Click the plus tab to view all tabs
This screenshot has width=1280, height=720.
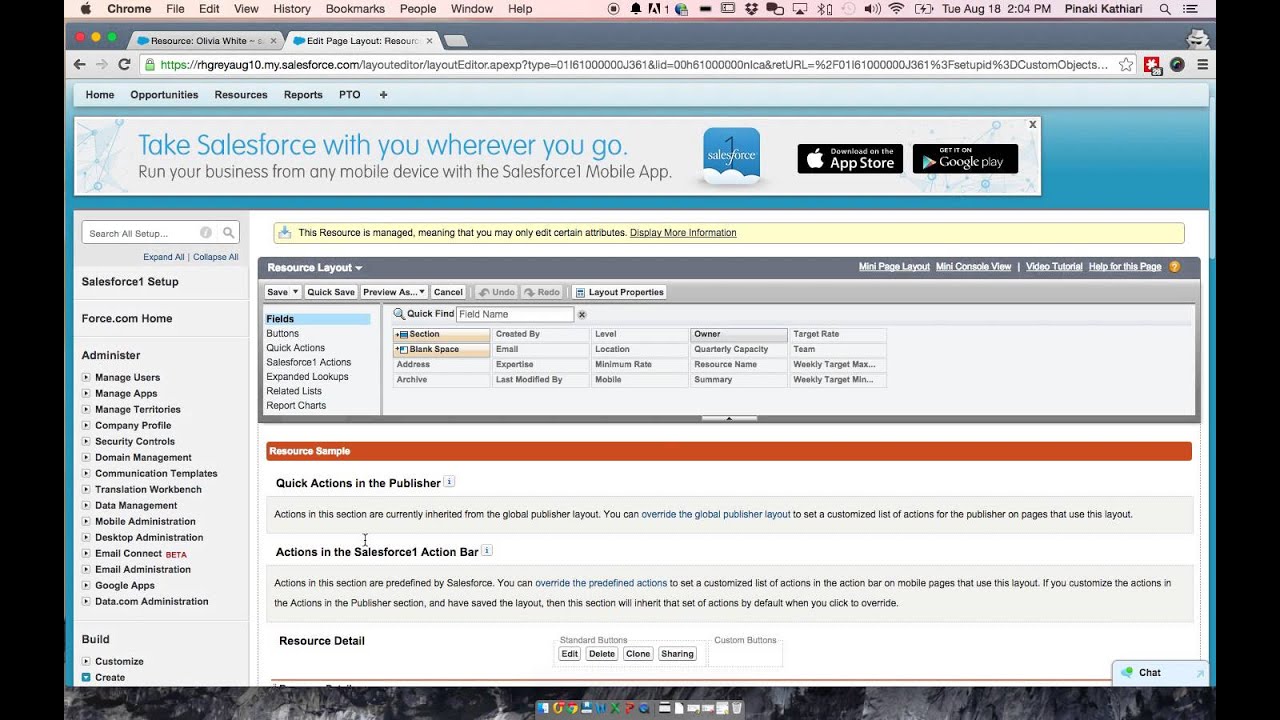click(383, 95)
